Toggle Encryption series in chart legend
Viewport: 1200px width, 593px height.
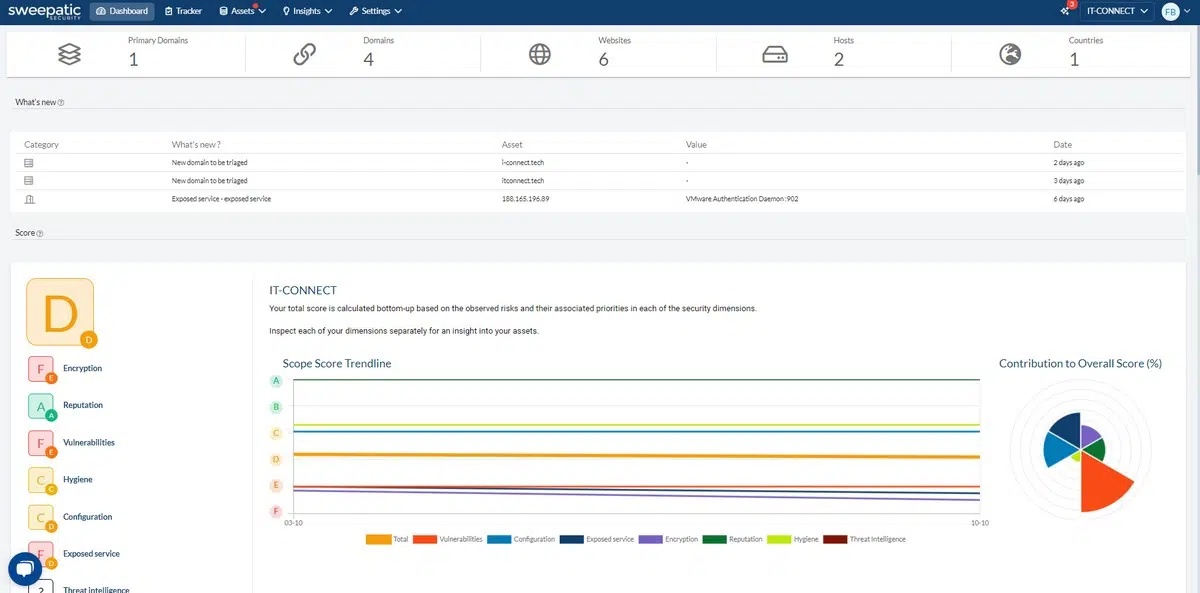click(669, 539)
